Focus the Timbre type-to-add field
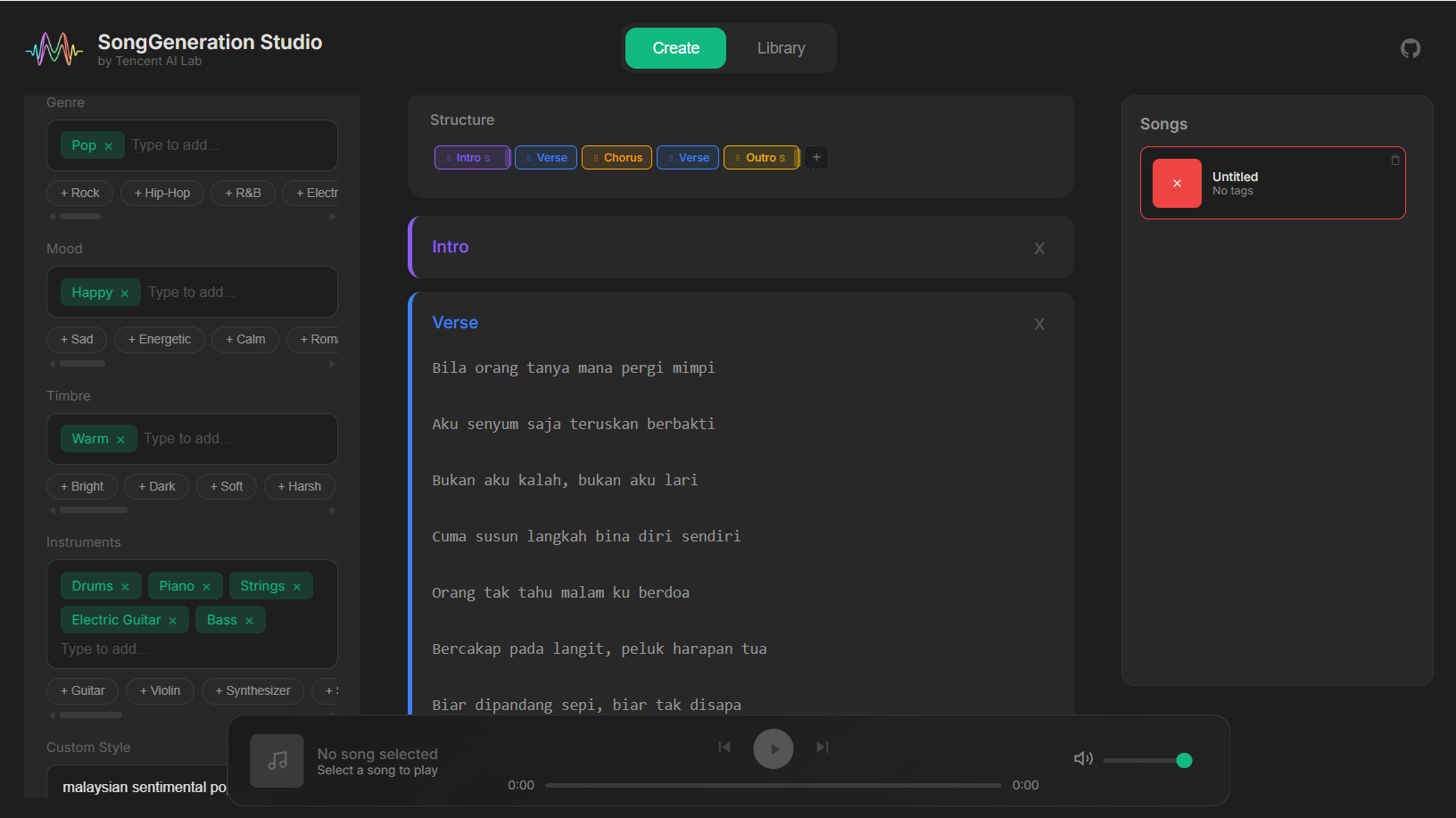1456x818 pixels. pos(234,439)
